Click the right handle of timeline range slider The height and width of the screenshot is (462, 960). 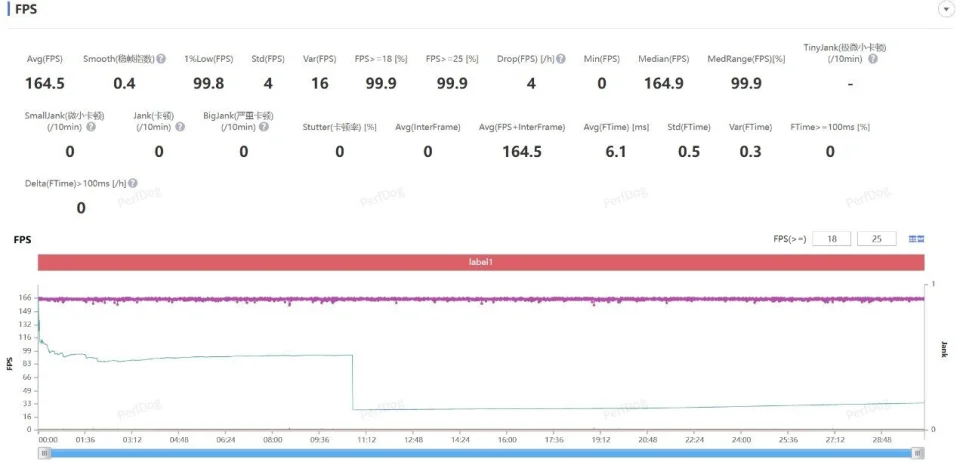coord(919,453)
